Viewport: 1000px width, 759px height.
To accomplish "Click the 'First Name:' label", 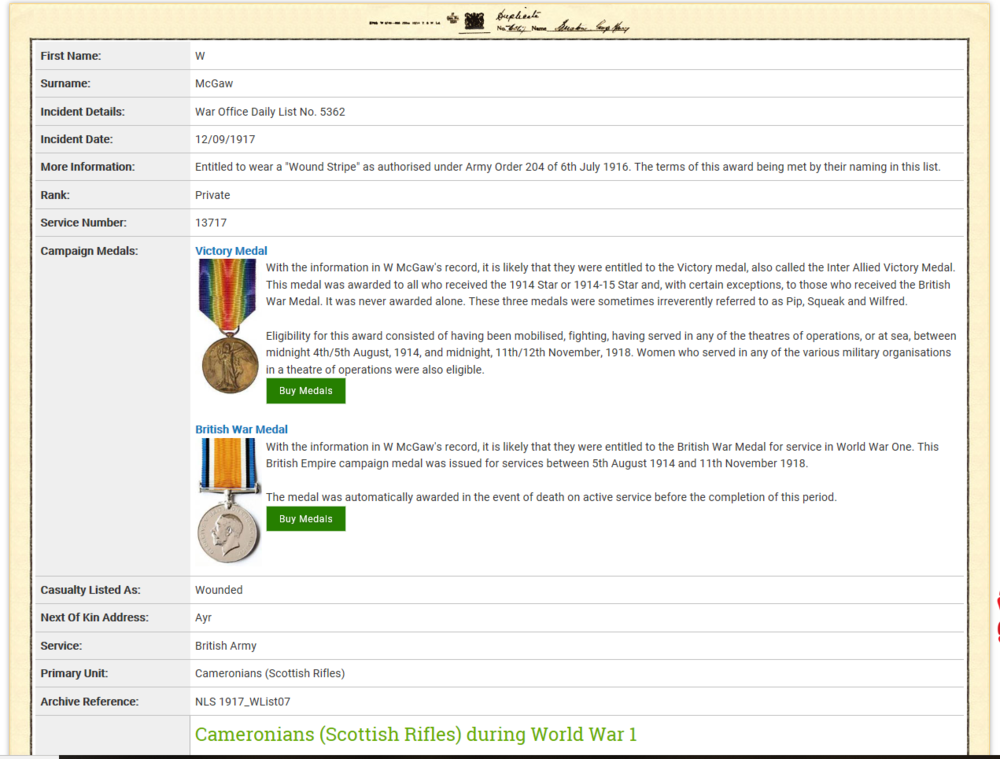I will pos(71,56).
